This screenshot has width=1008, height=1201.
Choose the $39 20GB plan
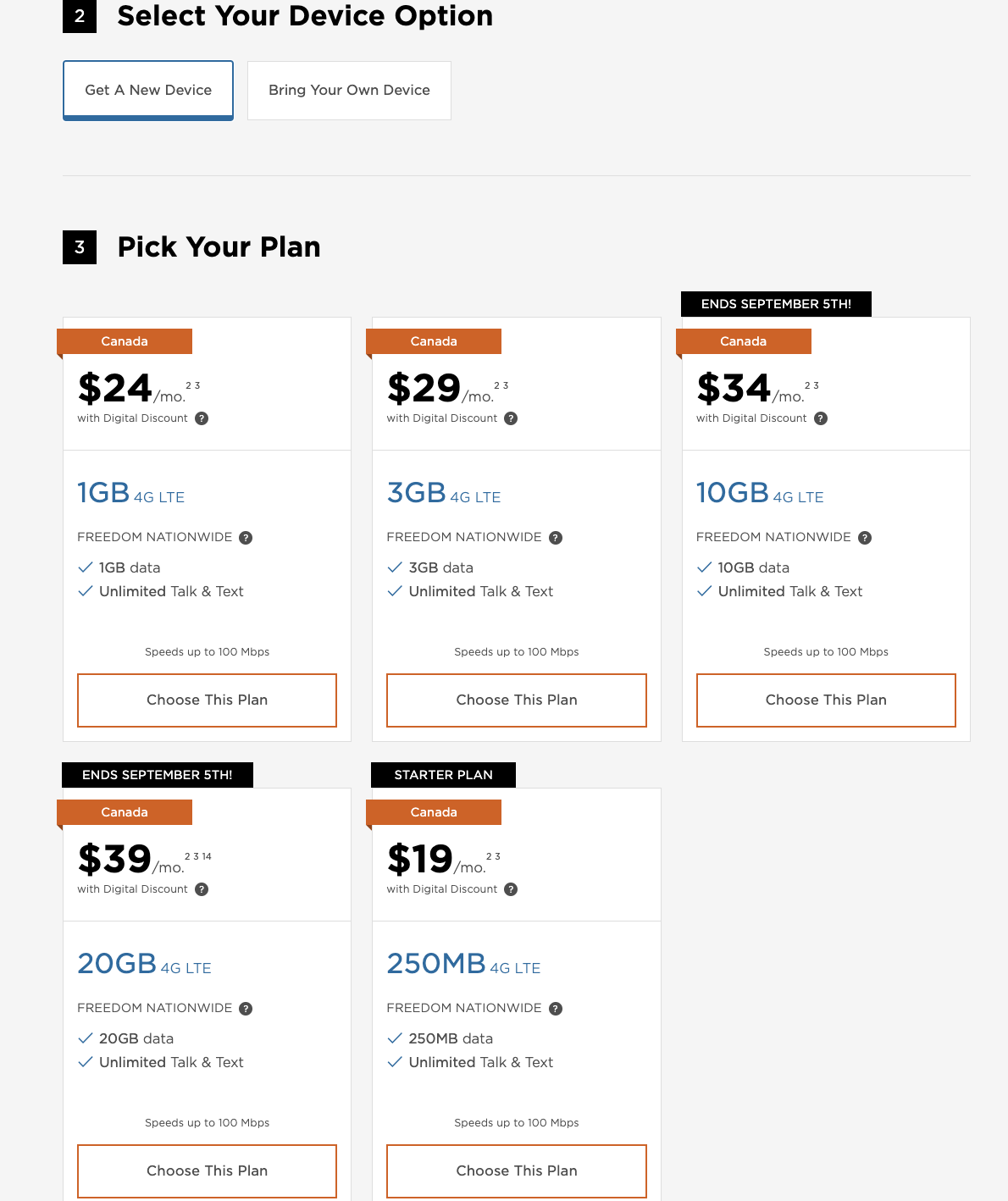207,1171
